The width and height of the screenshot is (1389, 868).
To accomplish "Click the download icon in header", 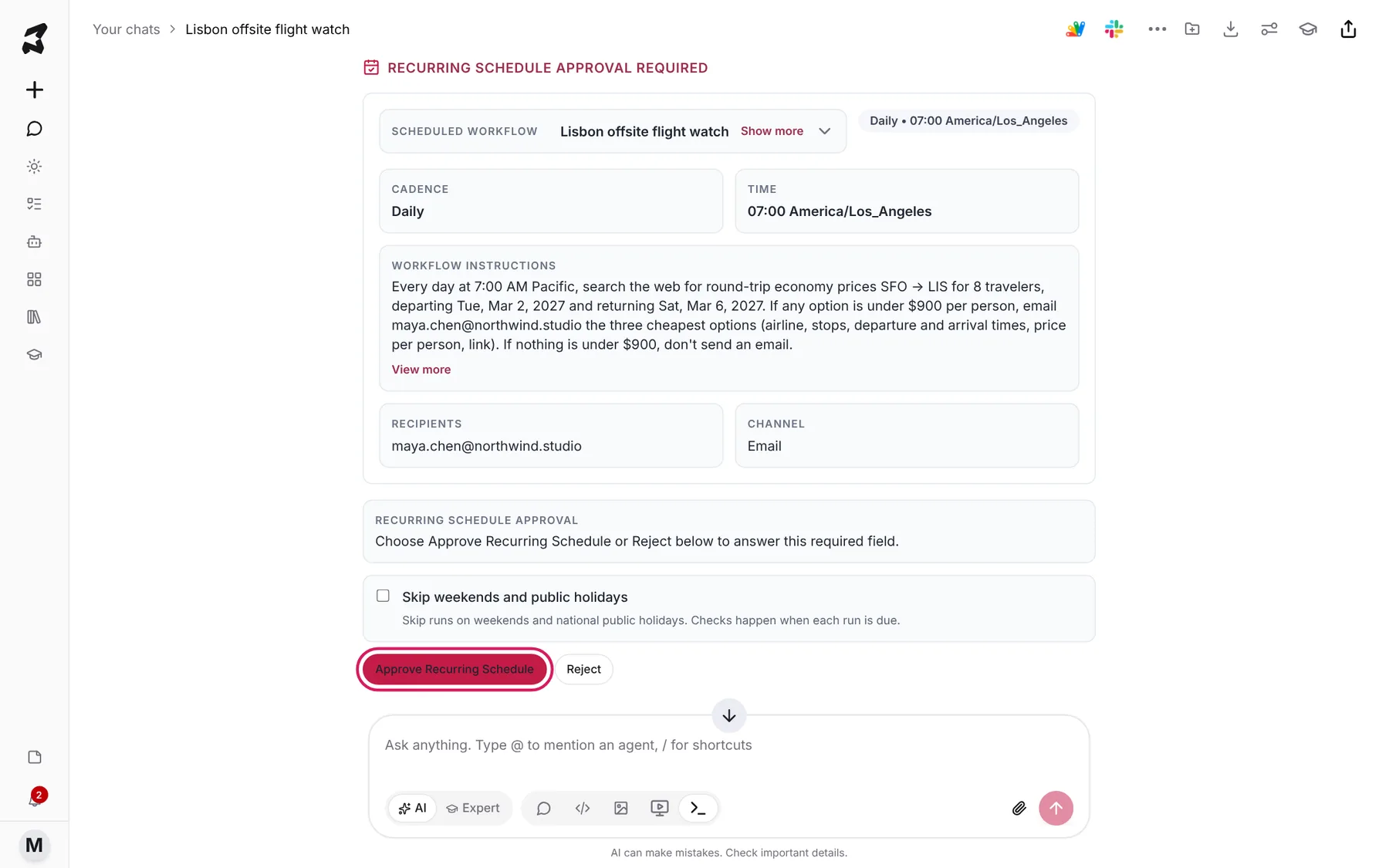I will [1231, 29].
